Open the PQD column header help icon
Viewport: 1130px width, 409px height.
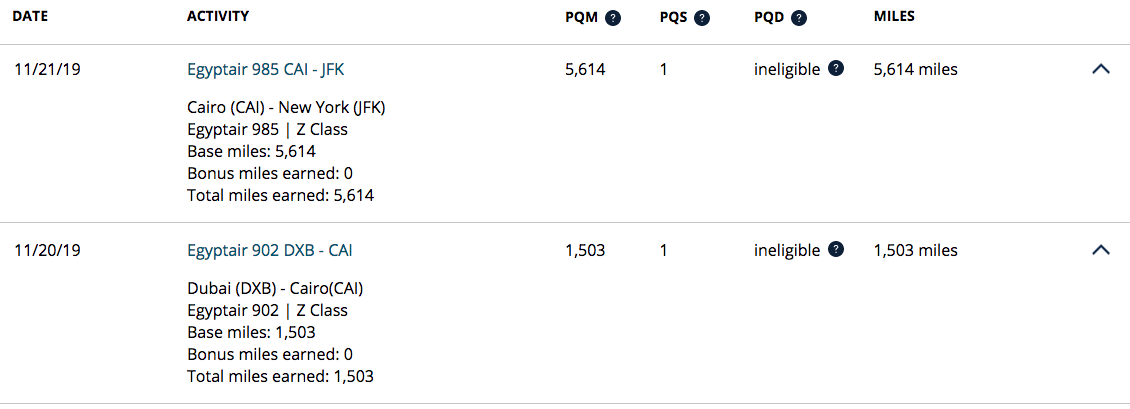[x=798, y=18]
